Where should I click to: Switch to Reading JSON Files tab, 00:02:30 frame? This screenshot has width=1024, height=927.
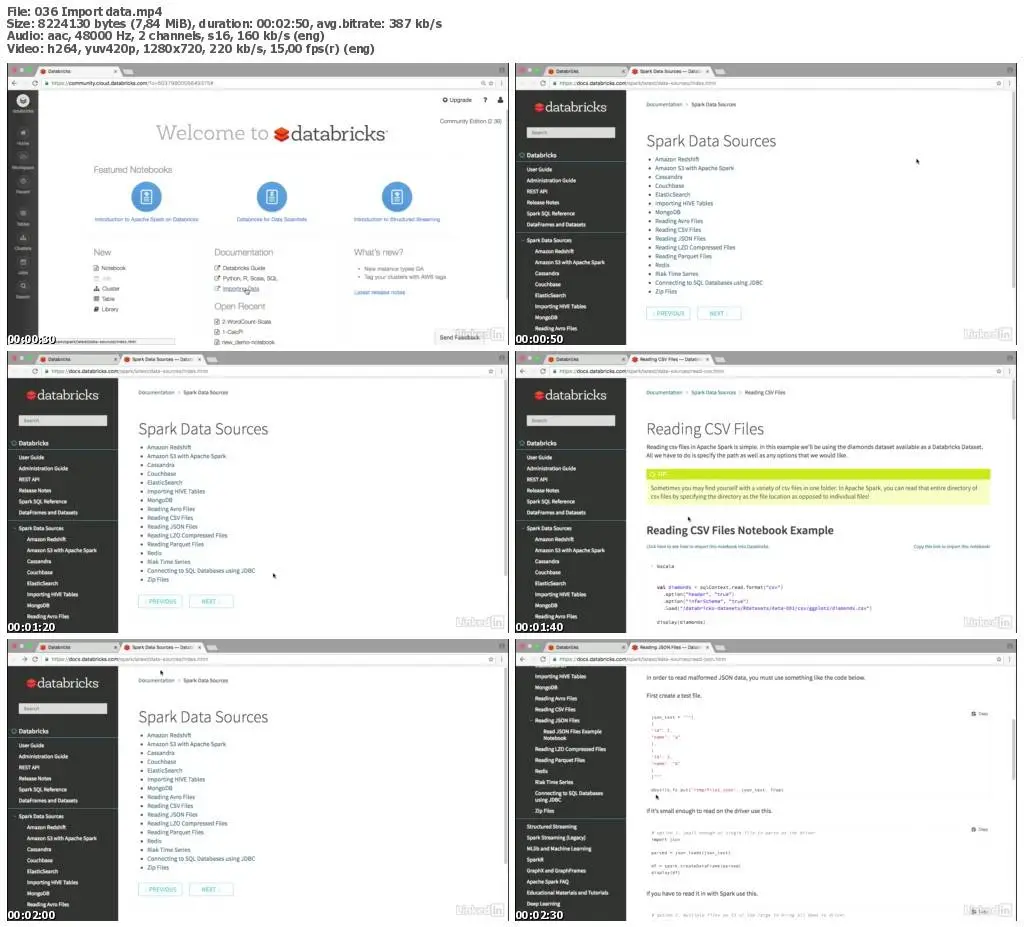(x=670, y=647)
